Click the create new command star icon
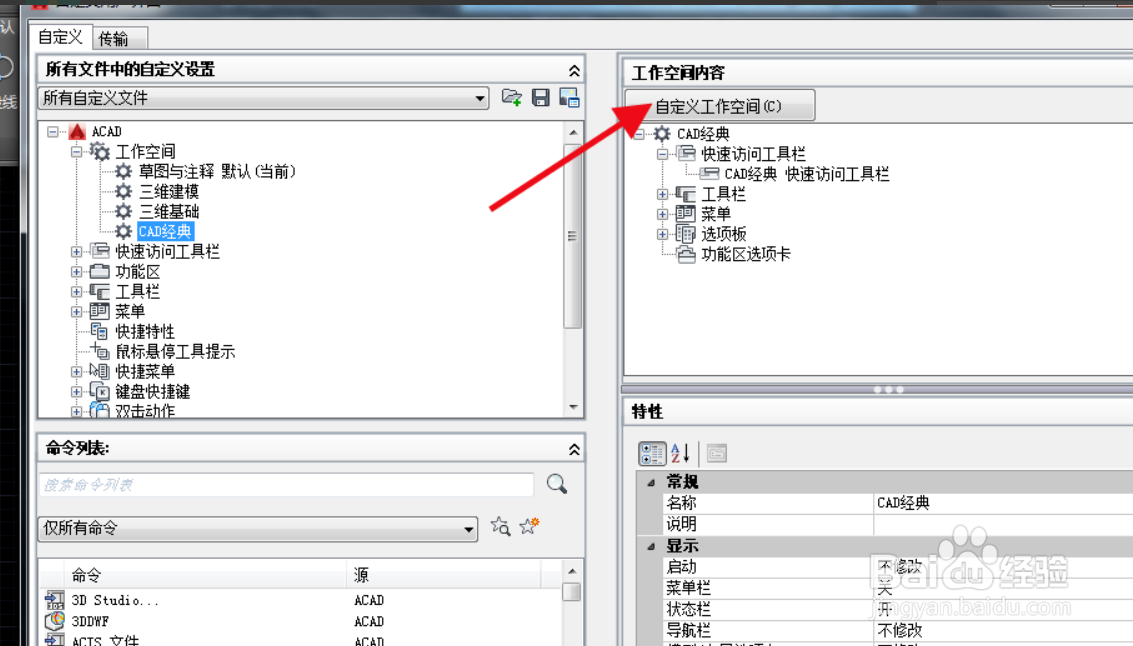Screen dimensions: 1133x646 [x=530, y=526]
